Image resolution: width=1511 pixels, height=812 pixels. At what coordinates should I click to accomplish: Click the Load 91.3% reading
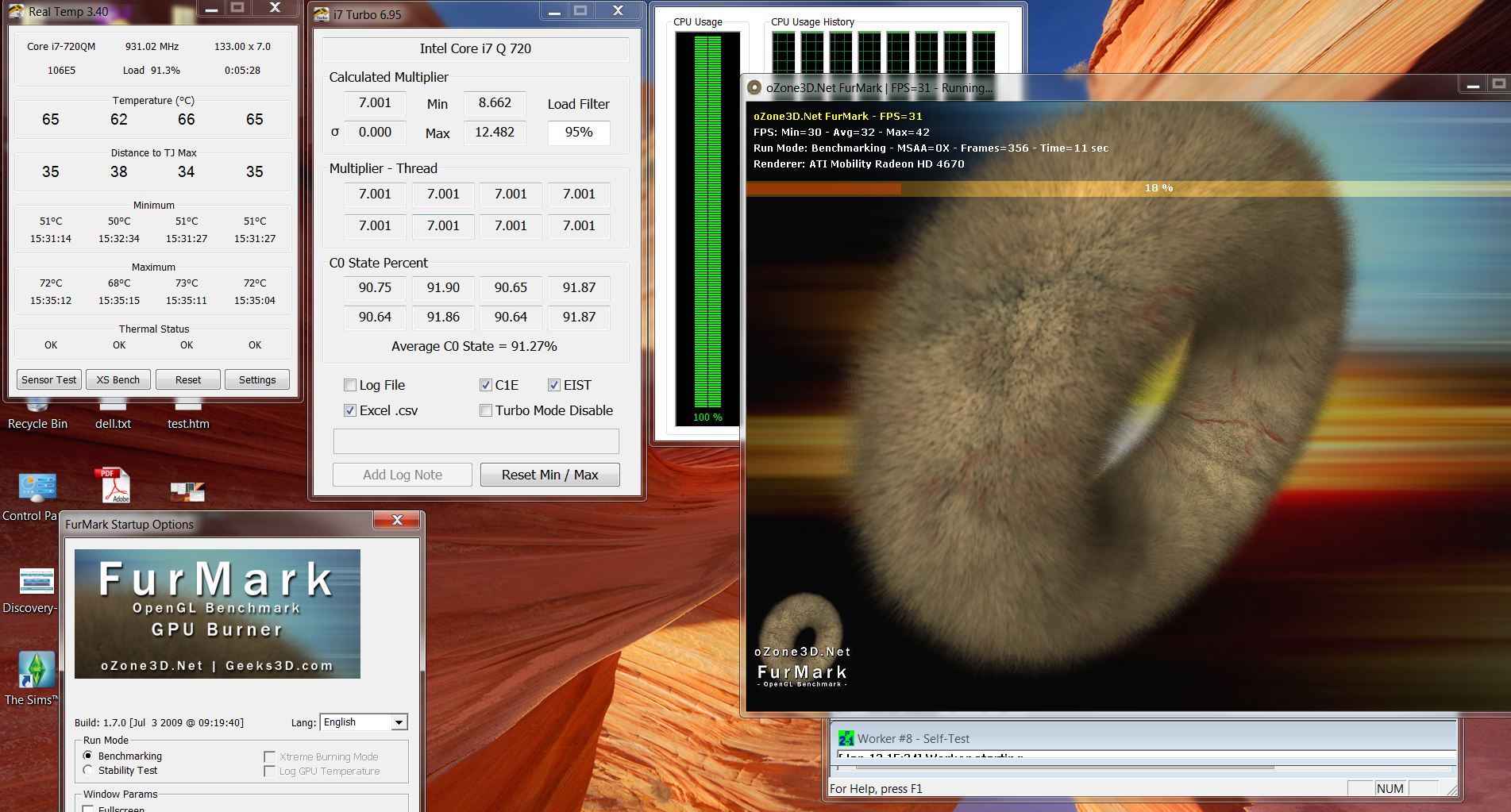pos(152,70)
